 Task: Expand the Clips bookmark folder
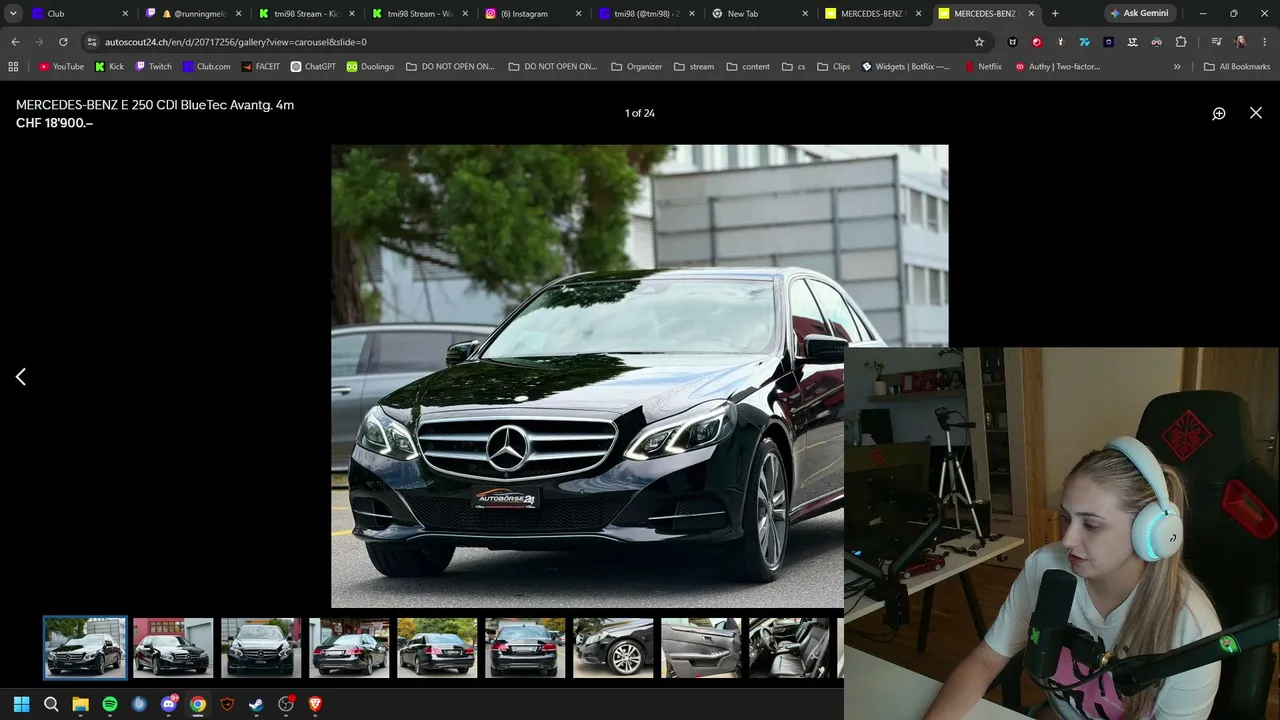833,67
